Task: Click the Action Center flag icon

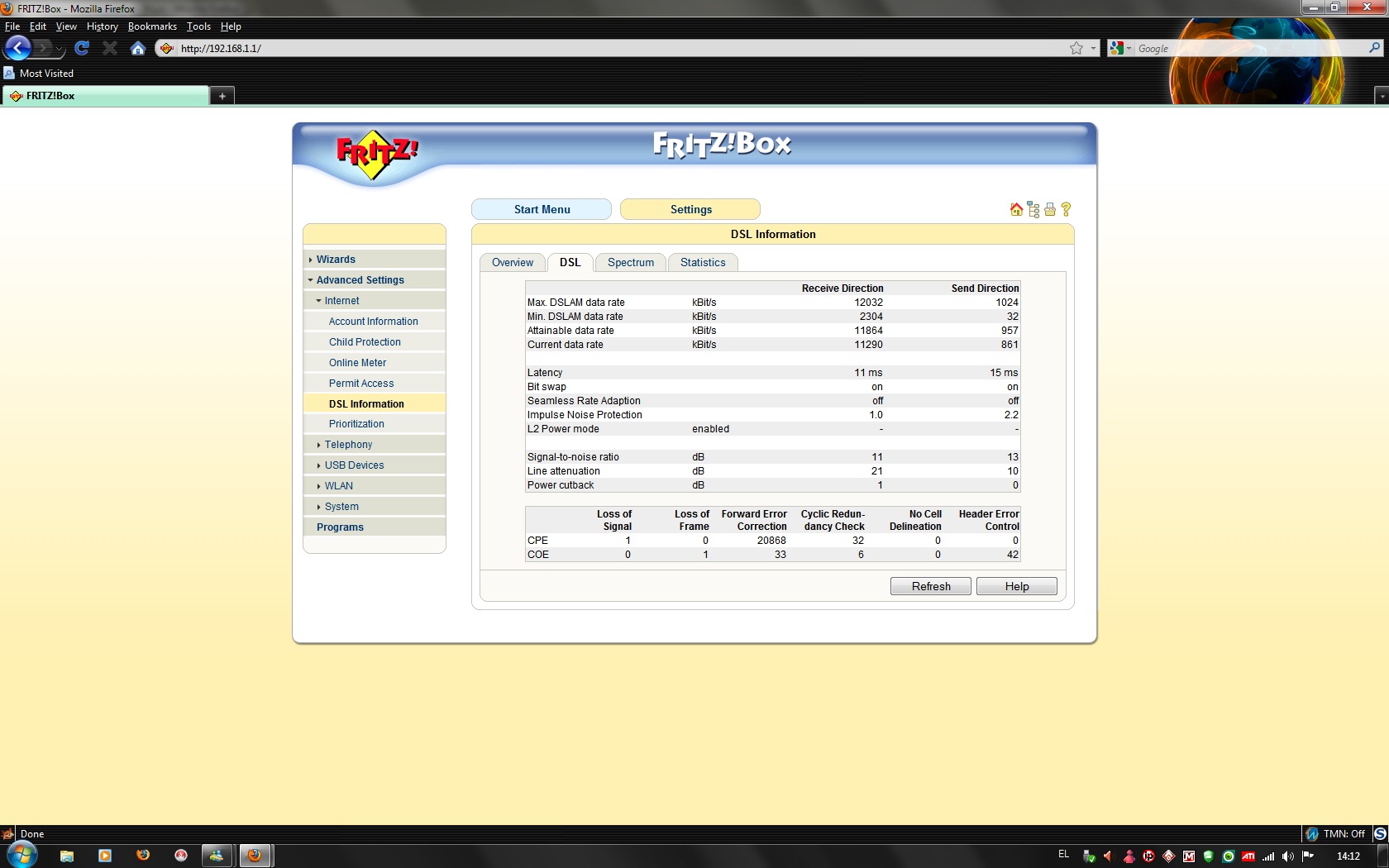Action: (x=1307, y=856)
